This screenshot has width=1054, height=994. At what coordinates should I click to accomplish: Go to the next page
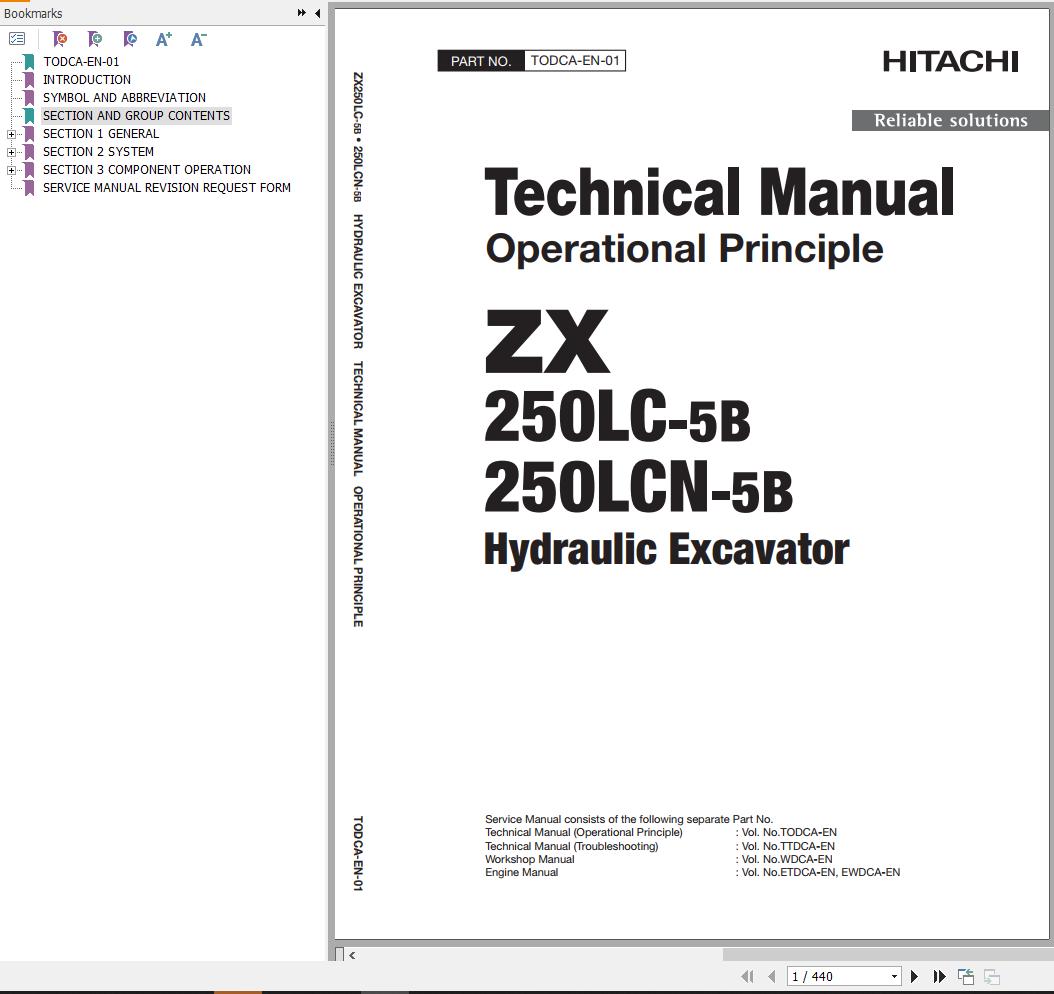coord(914,977)
